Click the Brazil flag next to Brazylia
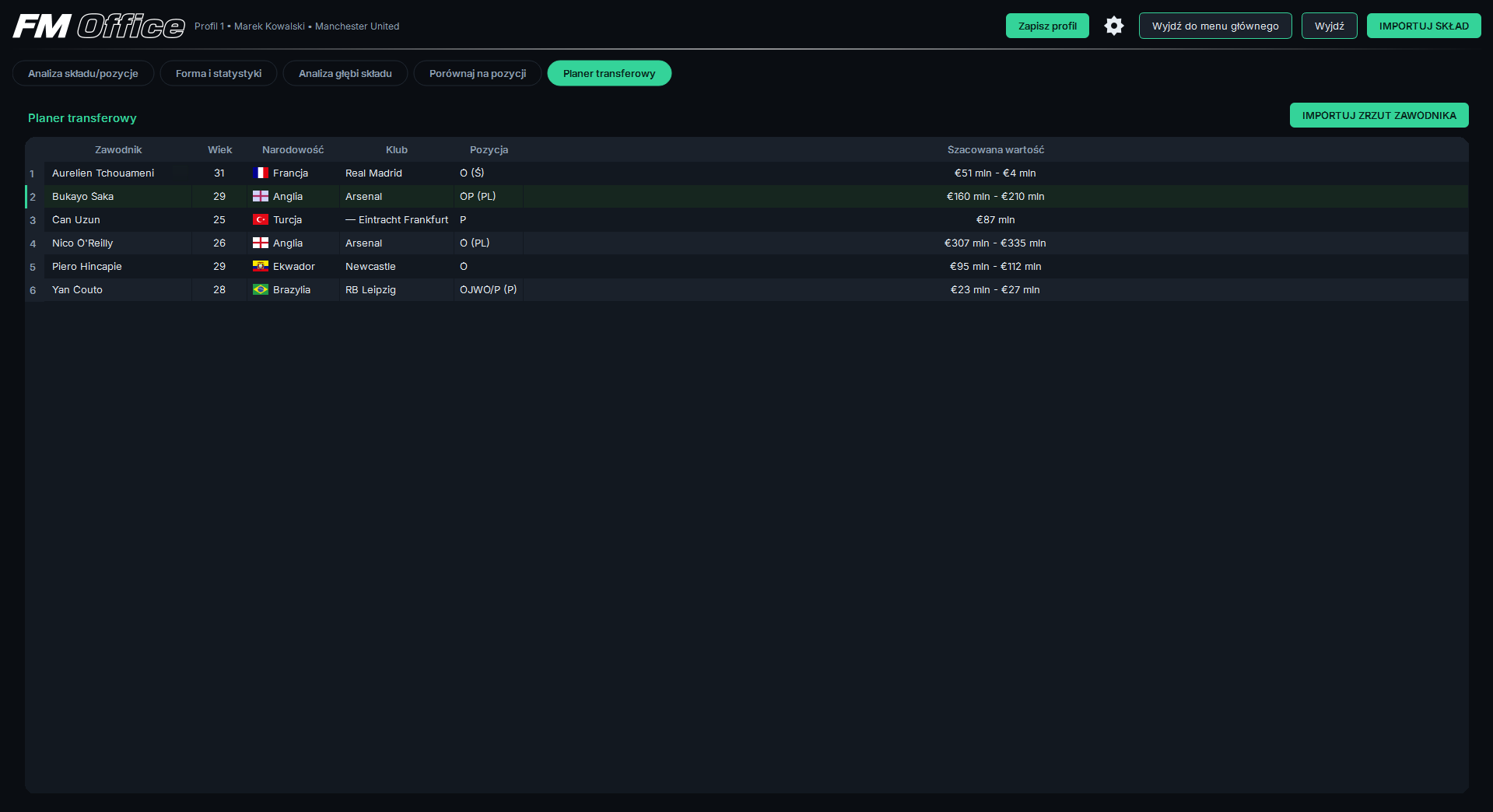Viewport: 1493px width, 812px height. (x=261, y=289)
